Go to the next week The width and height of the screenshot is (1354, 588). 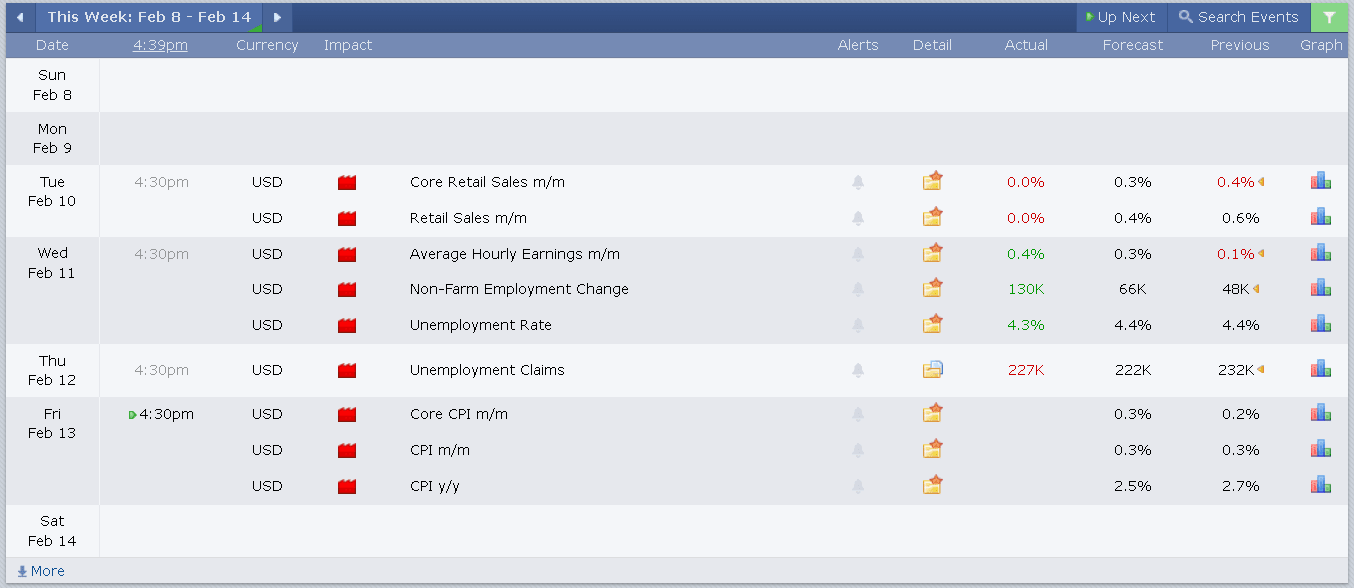(x=277, y=17)
